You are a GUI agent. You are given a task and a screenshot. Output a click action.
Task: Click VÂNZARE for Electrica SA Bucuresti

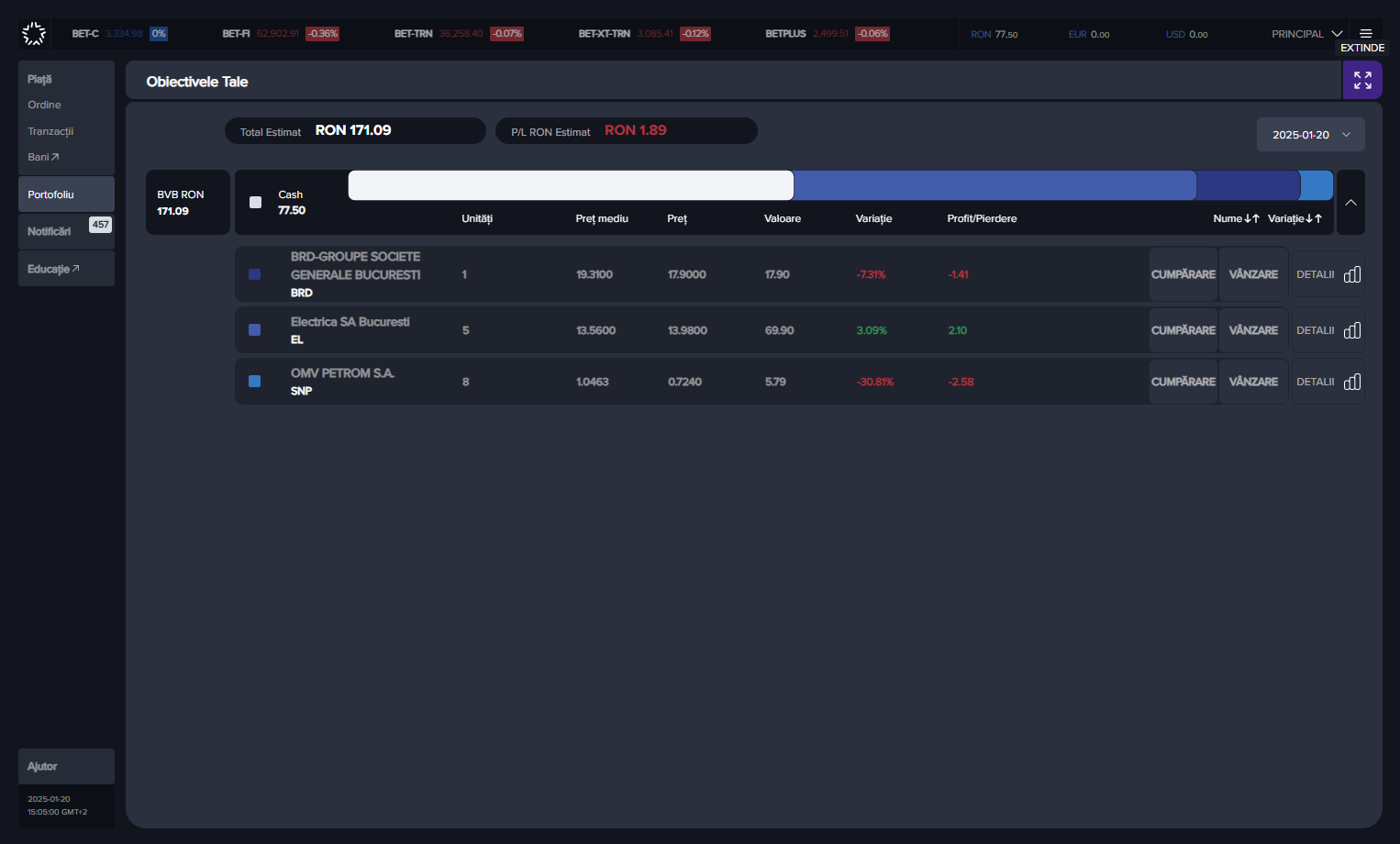[x=1253, y=330]
